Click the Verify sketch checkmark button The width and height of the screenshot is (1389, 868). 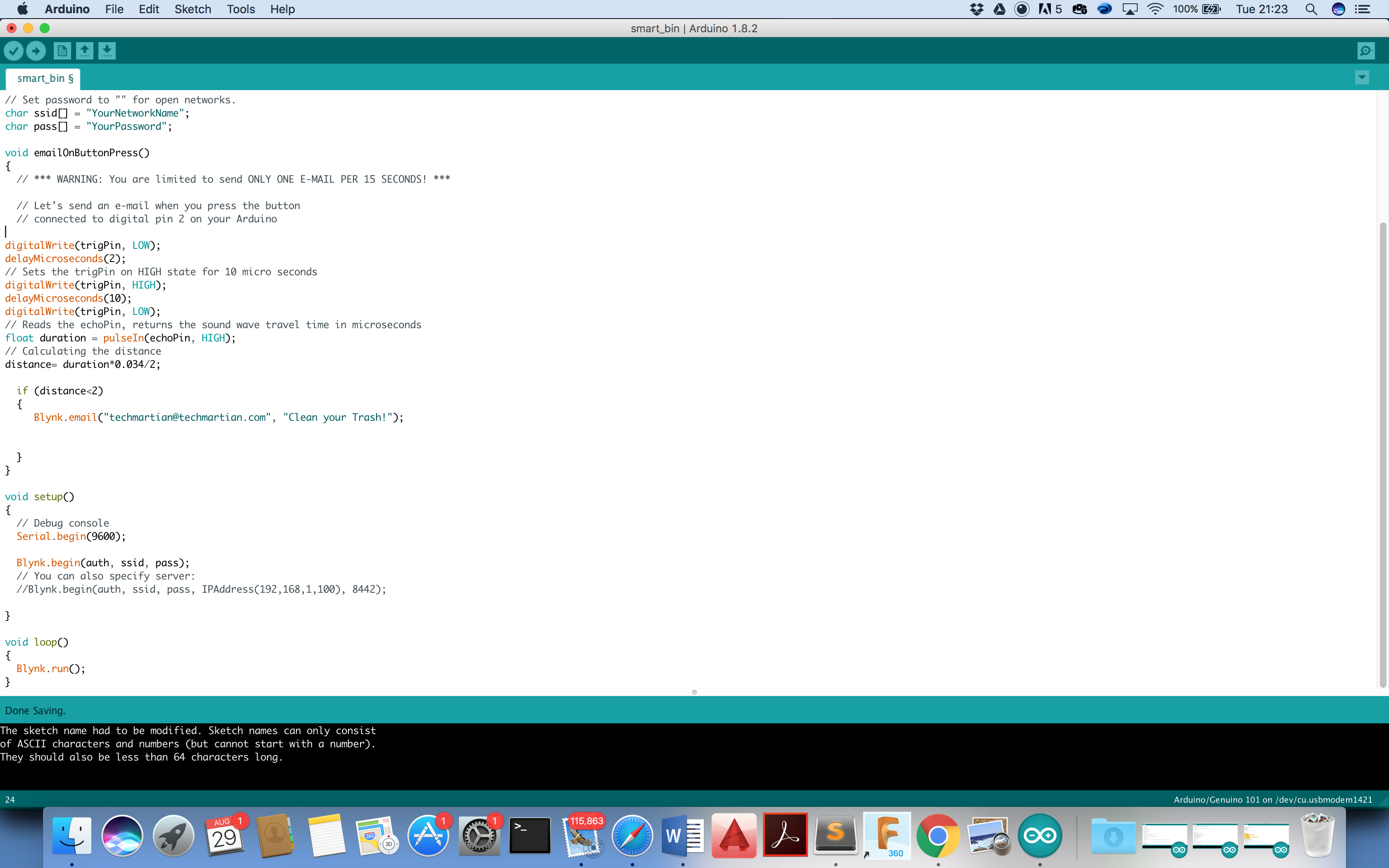click(x=14, y=51)
